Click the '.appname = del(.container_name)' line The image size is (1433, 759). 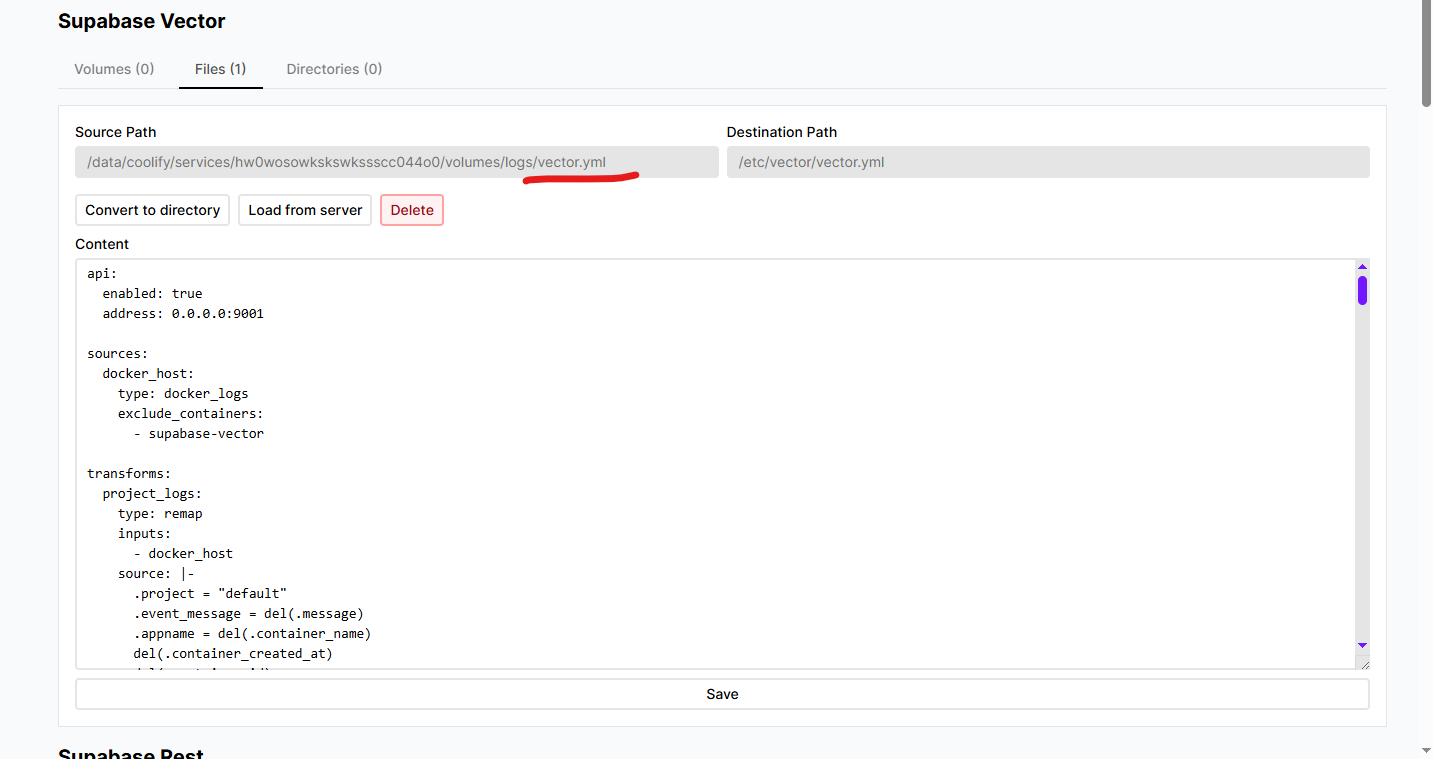[253, 634]
